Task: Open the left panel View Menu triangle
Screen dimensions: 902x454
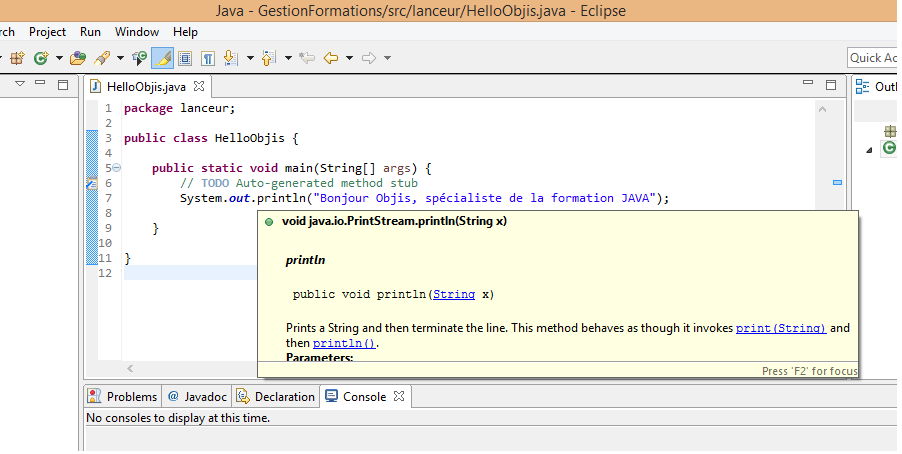Action: click(20, 84)
